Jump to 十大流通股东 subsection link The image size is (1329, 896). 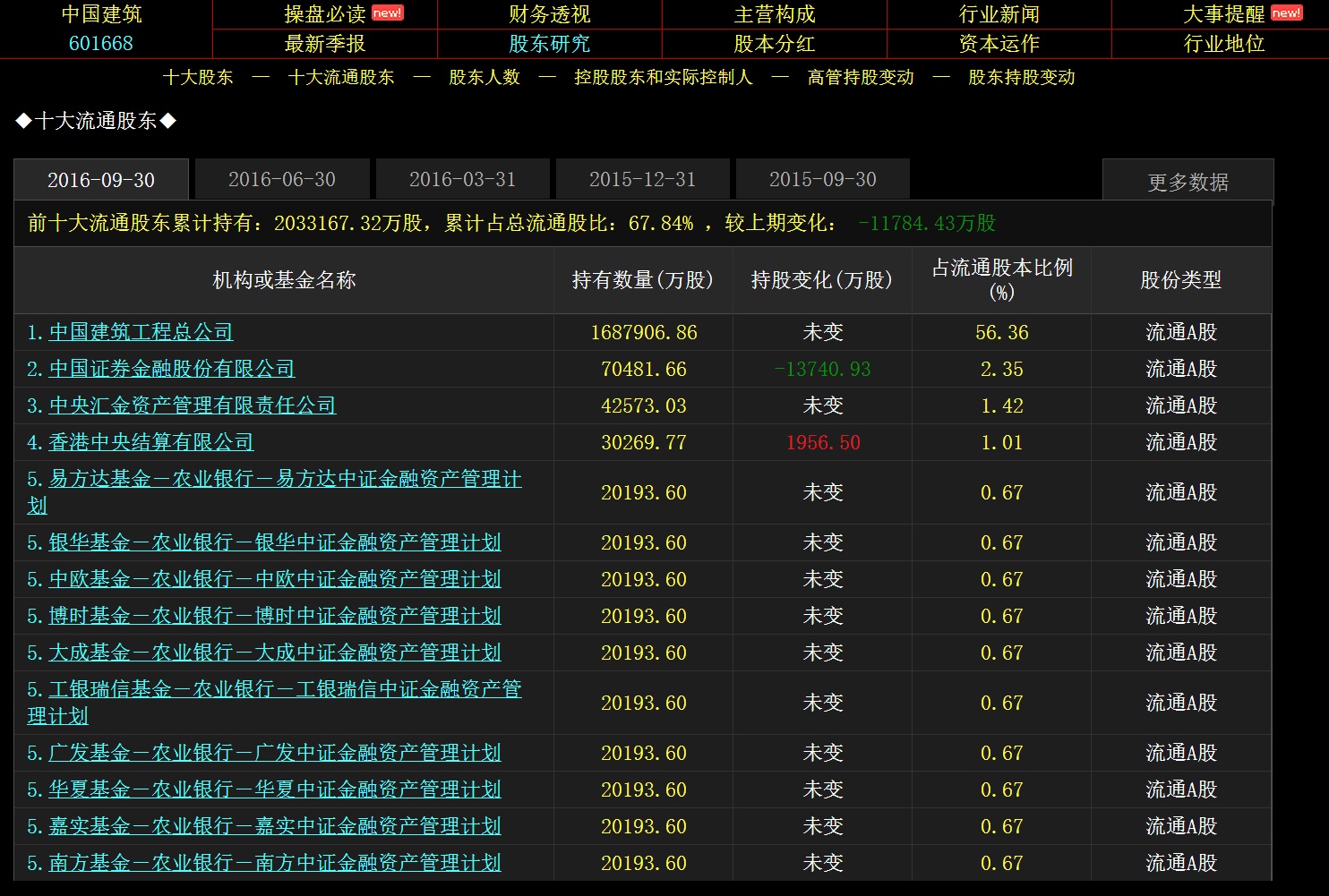click(x=341, y=78)
